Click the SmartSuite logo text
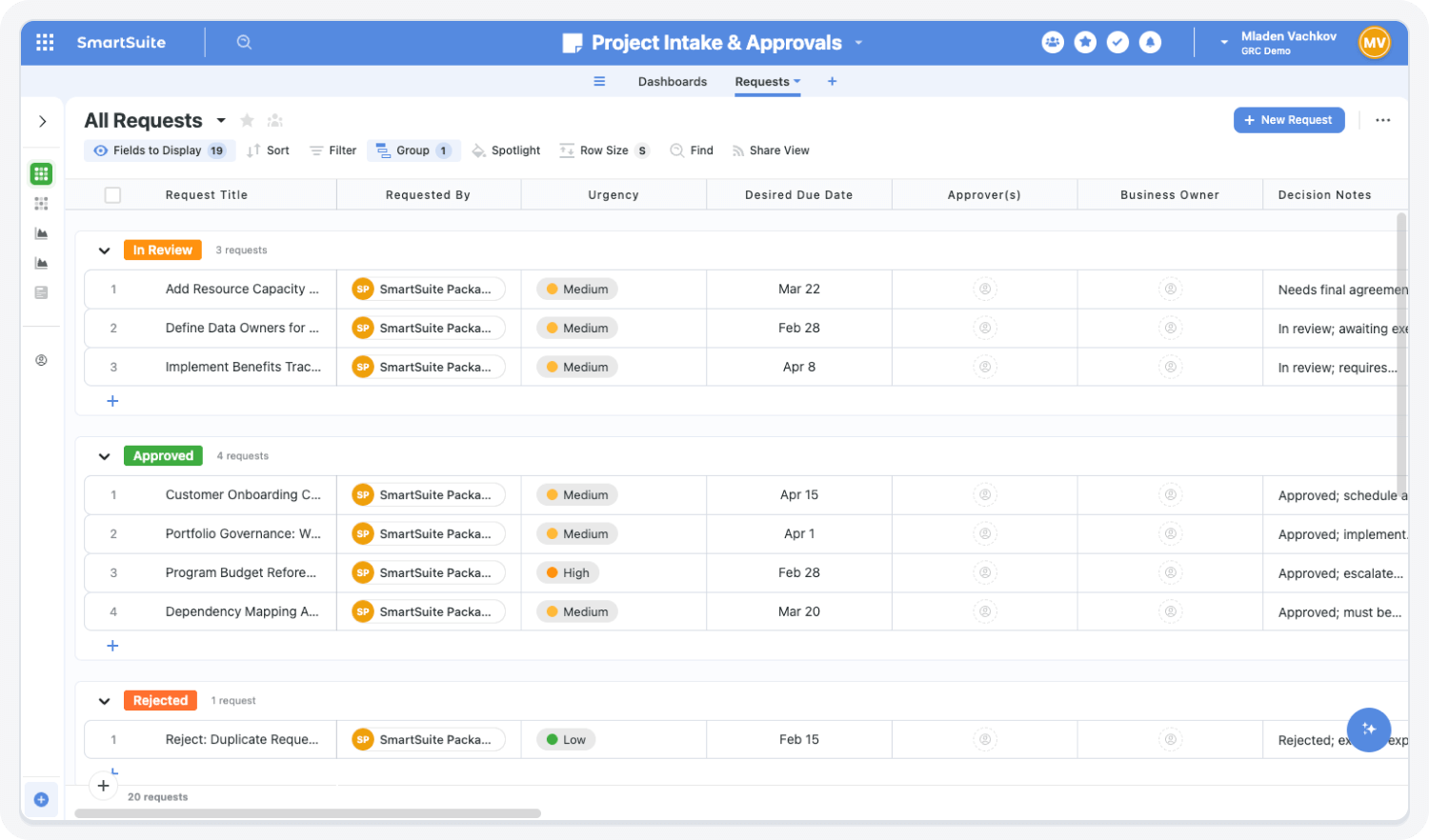The width and height of the screenshot is (1429, 840). [121, 42]
